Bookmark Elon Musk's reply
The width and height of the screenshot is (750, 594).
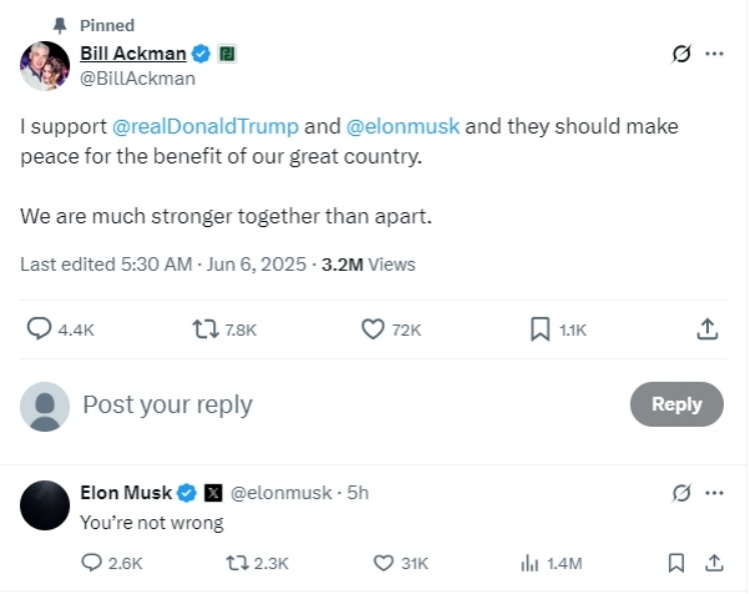click(676, 564)
